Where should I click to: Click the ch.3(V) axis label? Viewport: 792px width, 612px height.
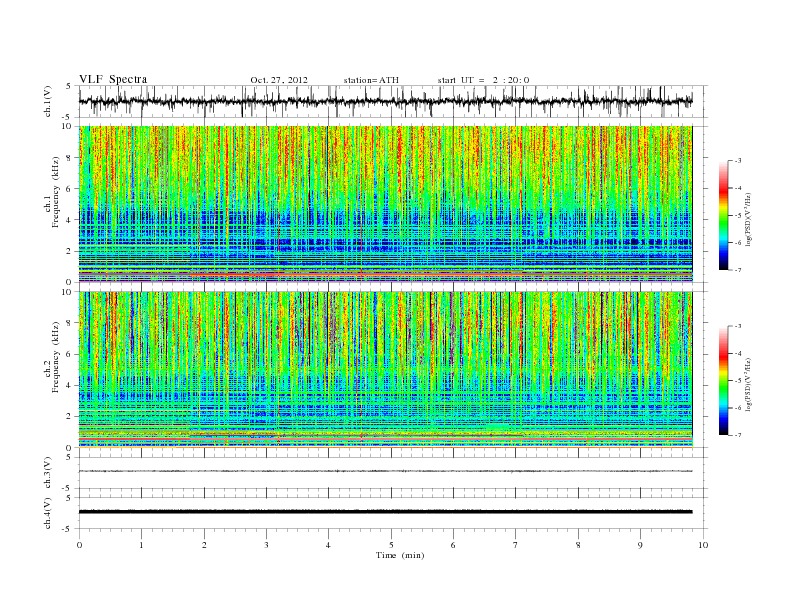48,473
